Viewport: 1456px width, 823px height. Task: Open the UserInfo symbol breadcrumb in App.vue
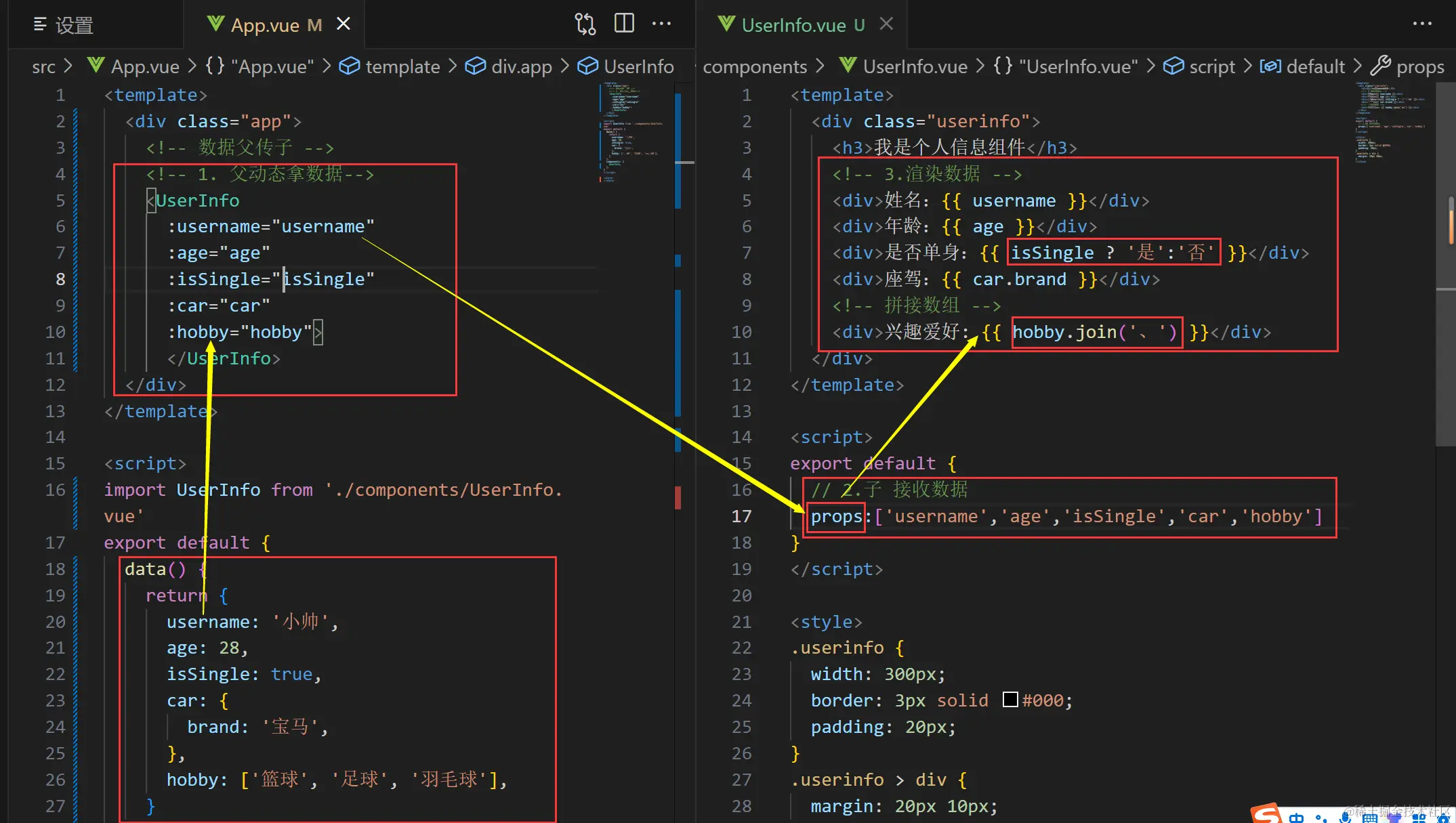(625, 66)
